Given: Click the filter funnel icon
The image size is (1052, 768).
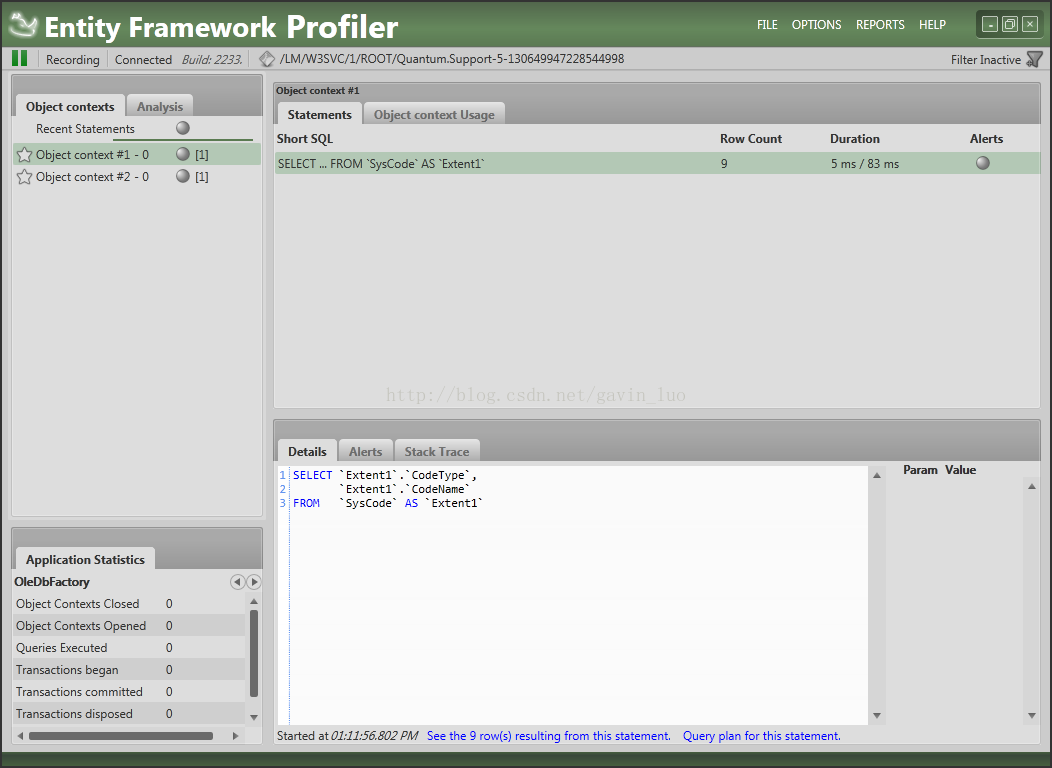Looking at the screenshot, I should point(1034,60).
